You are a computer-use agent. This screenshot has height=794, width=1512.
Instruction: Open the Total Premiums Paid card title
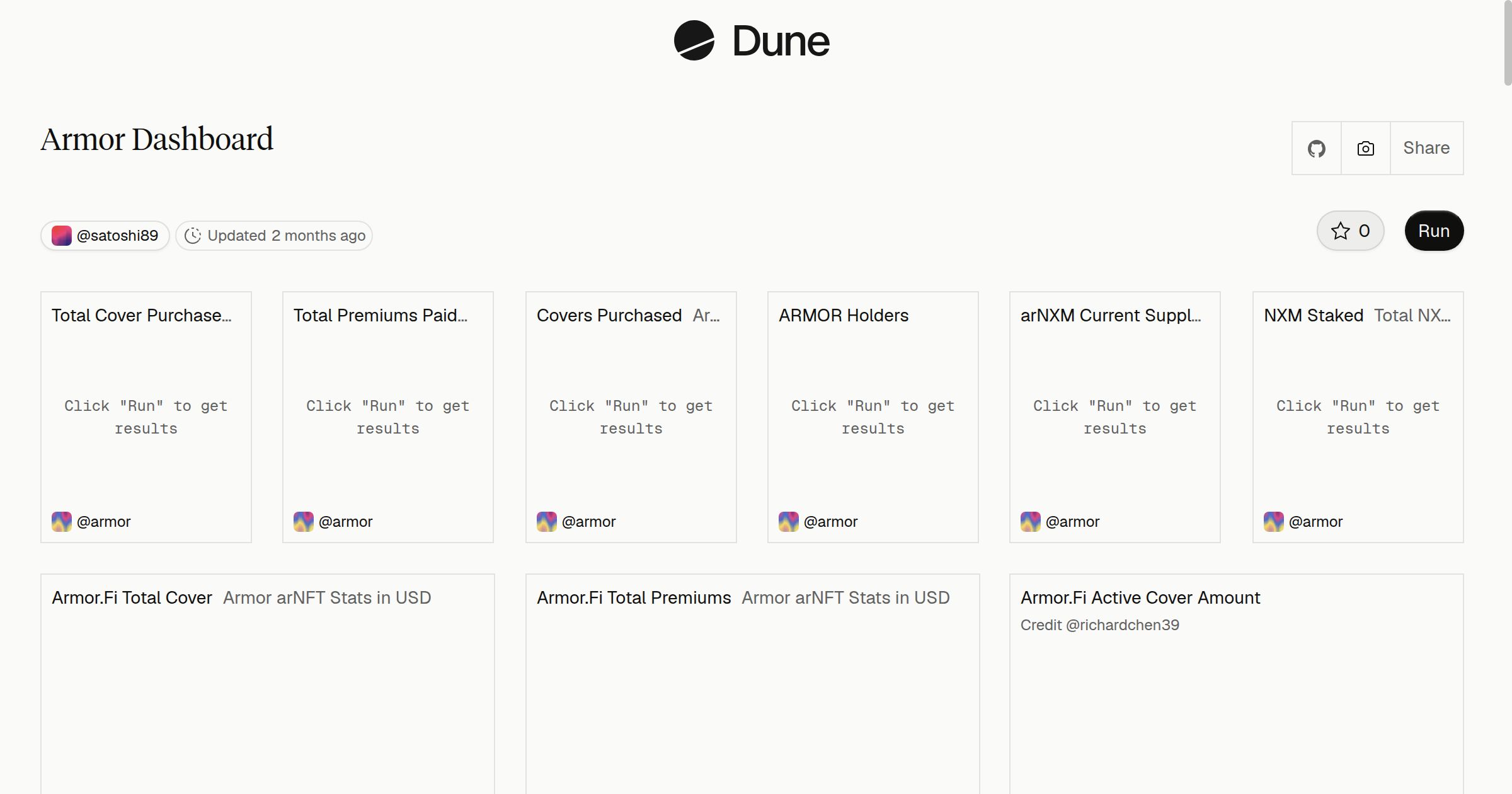(381, 315)
